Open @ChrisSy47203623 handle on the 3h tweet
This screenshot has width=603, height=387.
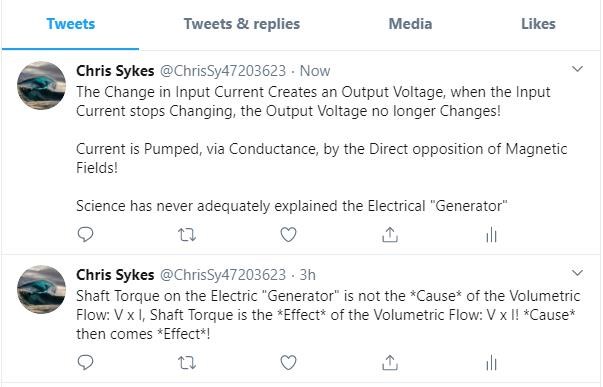click(x=223, y=275)
